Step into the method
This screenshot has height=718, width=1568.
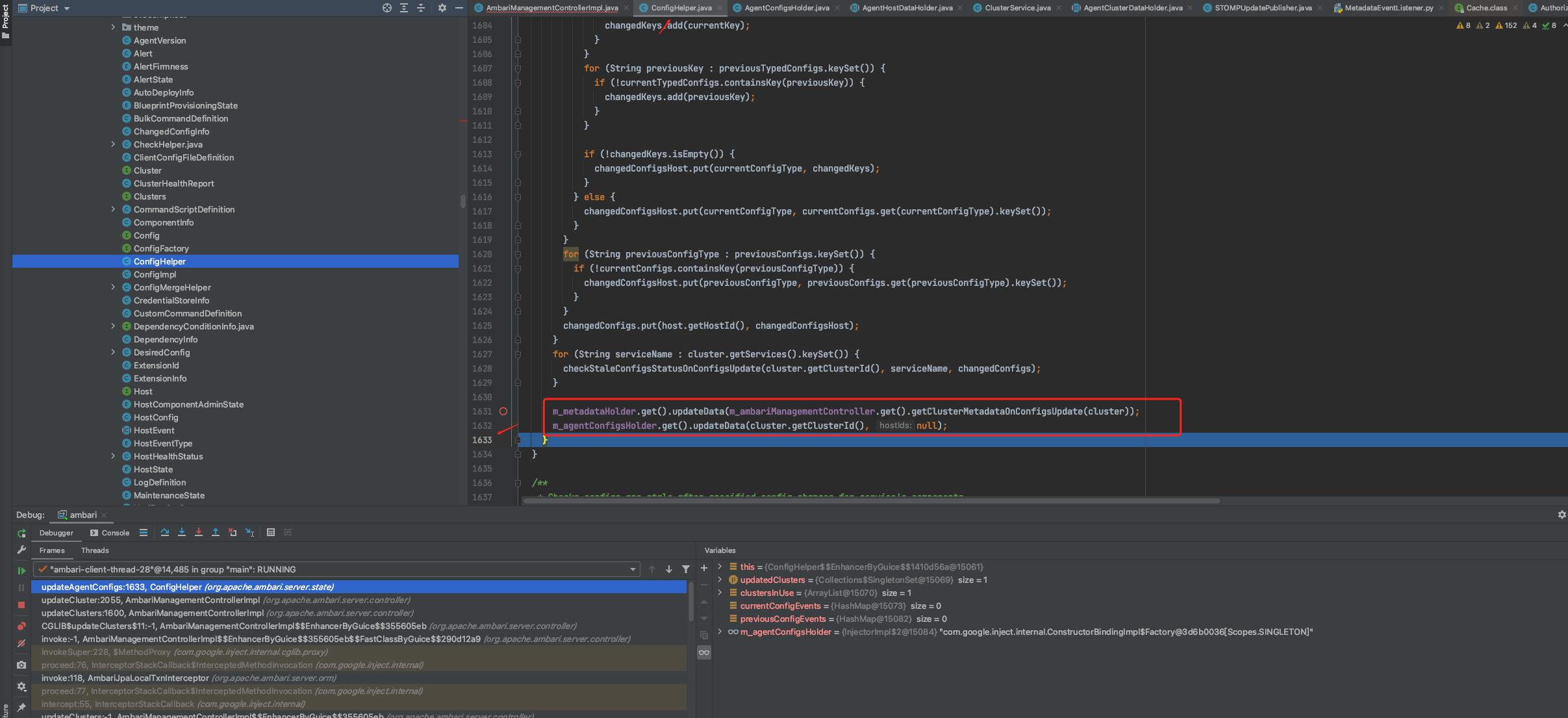[182, 533]
